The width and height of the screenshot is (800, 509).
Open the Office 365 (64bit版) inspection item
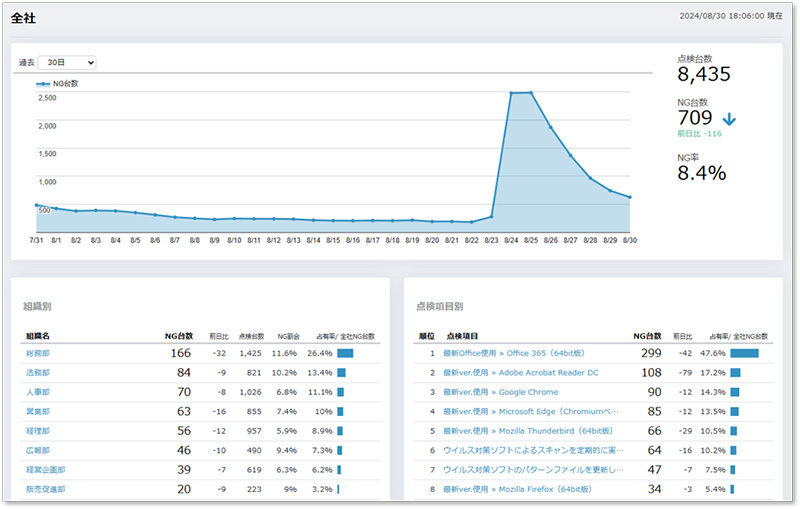pos(514,353)
